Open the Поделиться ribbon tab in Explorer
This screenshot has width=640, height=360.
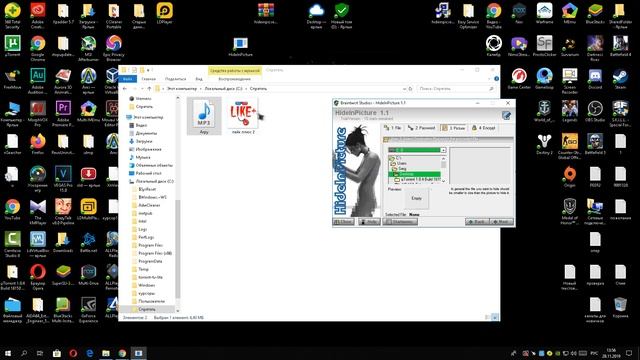tap(176, 79)
